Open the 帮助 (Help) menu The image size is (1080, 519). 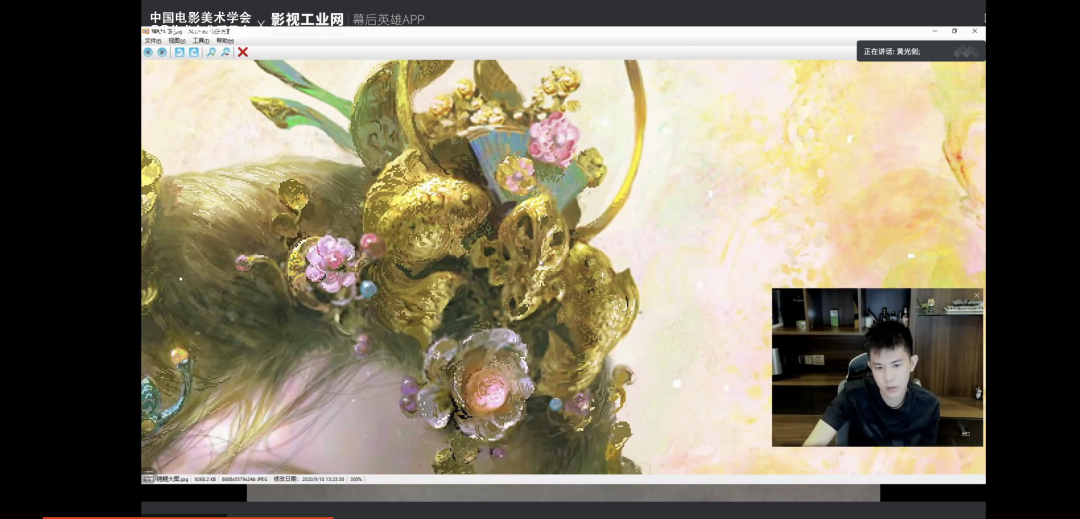225,41
